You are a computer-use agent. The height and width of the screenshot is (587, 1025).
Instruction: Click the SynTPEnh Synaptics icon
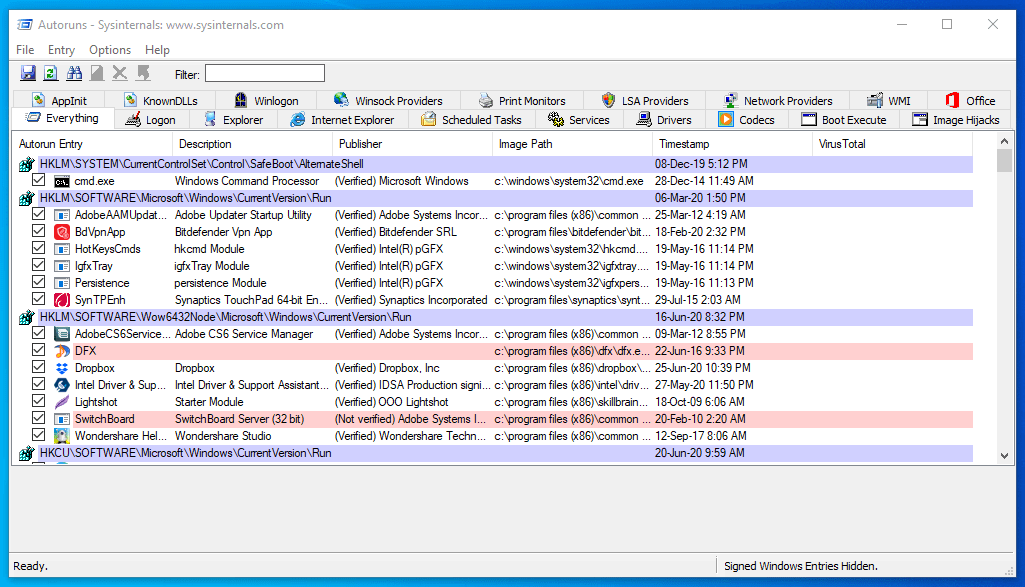(x=61, y=300)
